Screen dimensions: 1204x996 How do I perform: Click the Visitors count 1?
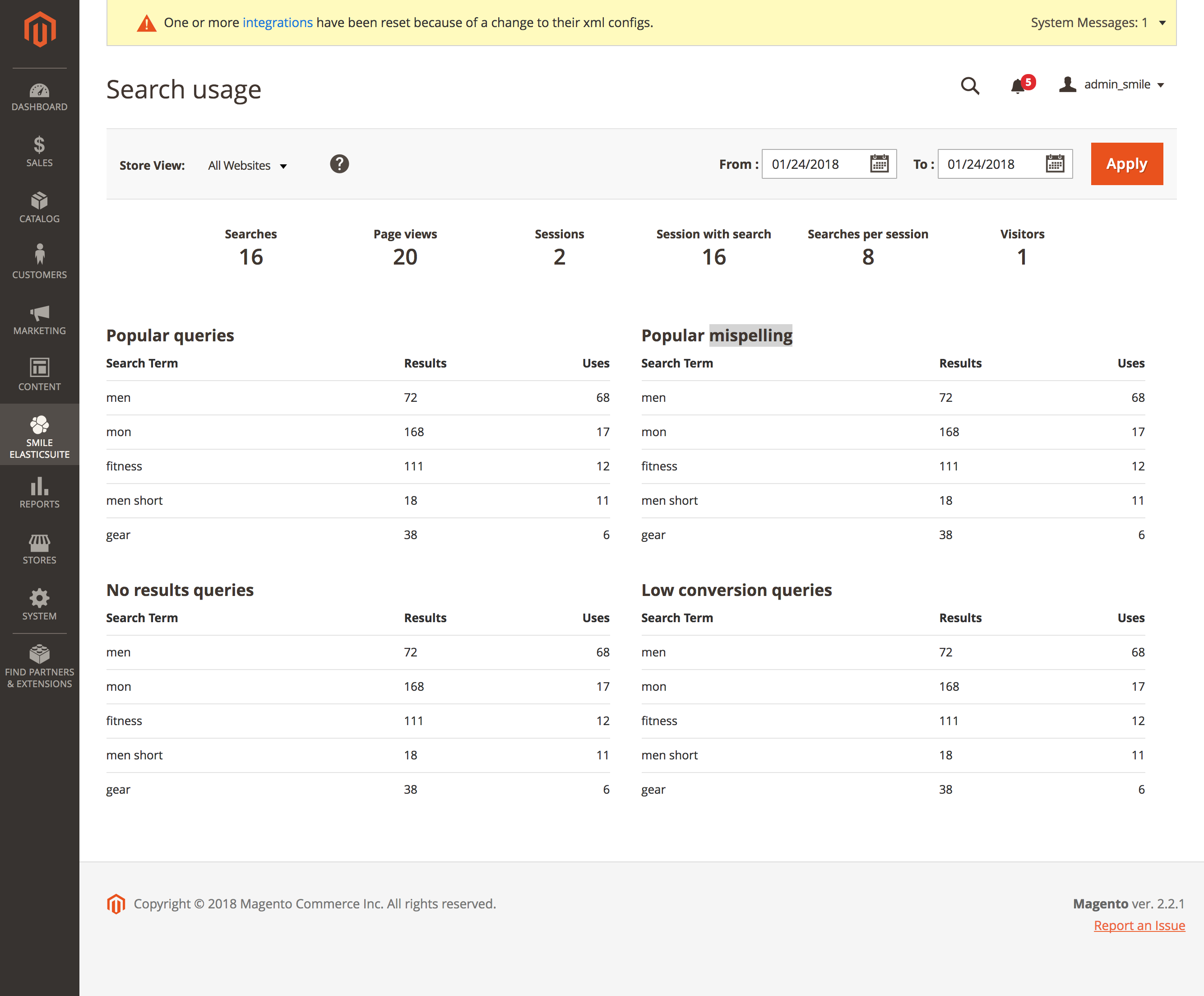[1022, 257]
